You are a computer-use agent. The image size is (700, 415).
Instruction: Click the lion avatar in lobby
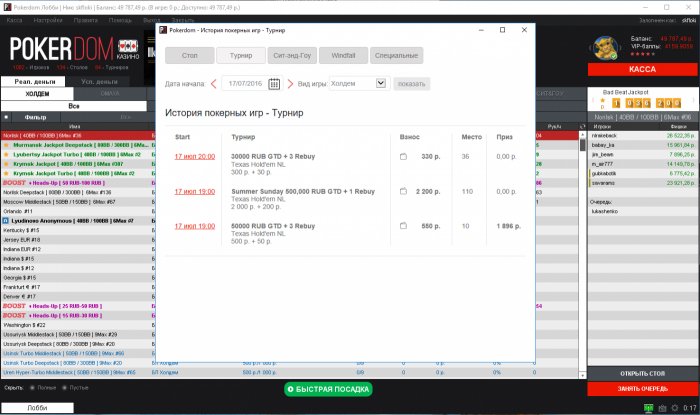coord(605,47)
